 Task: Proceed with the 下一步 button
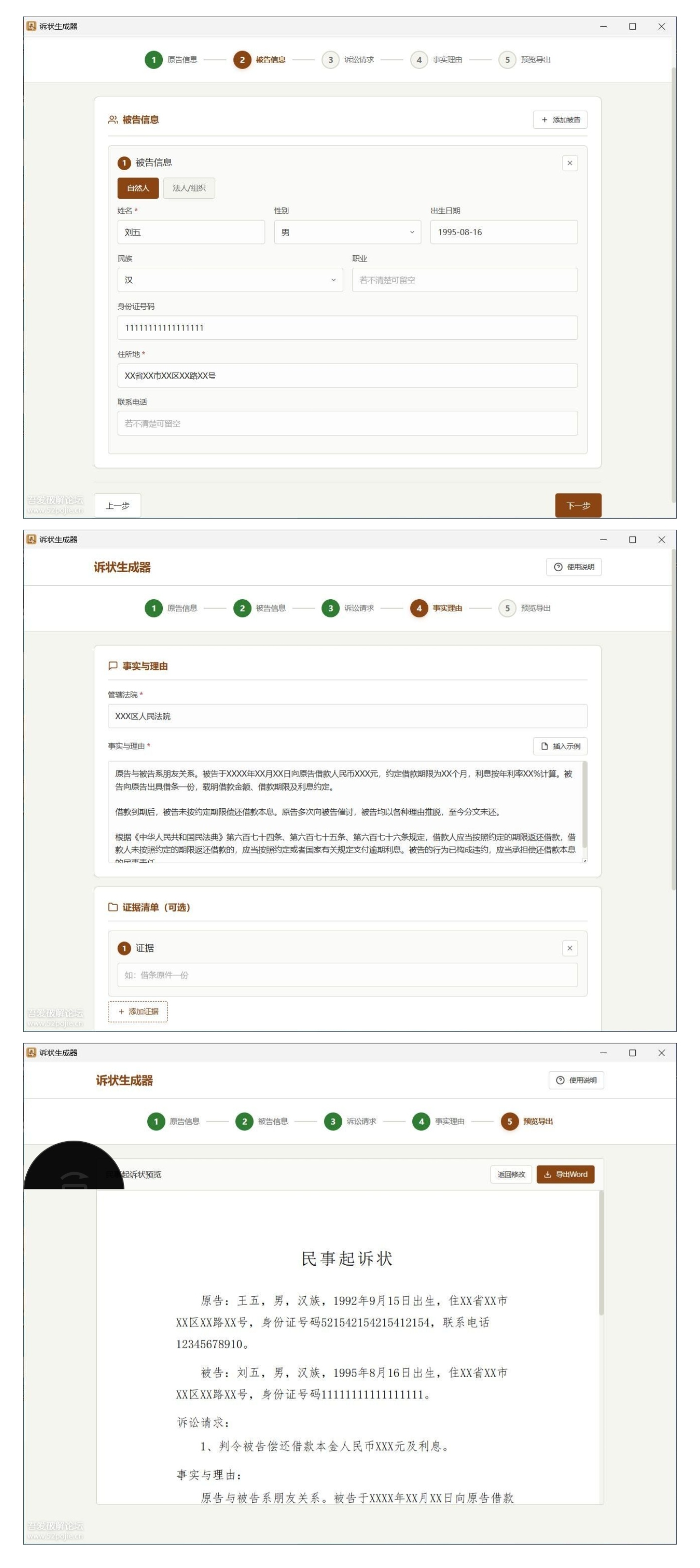[x=577, y=506]
